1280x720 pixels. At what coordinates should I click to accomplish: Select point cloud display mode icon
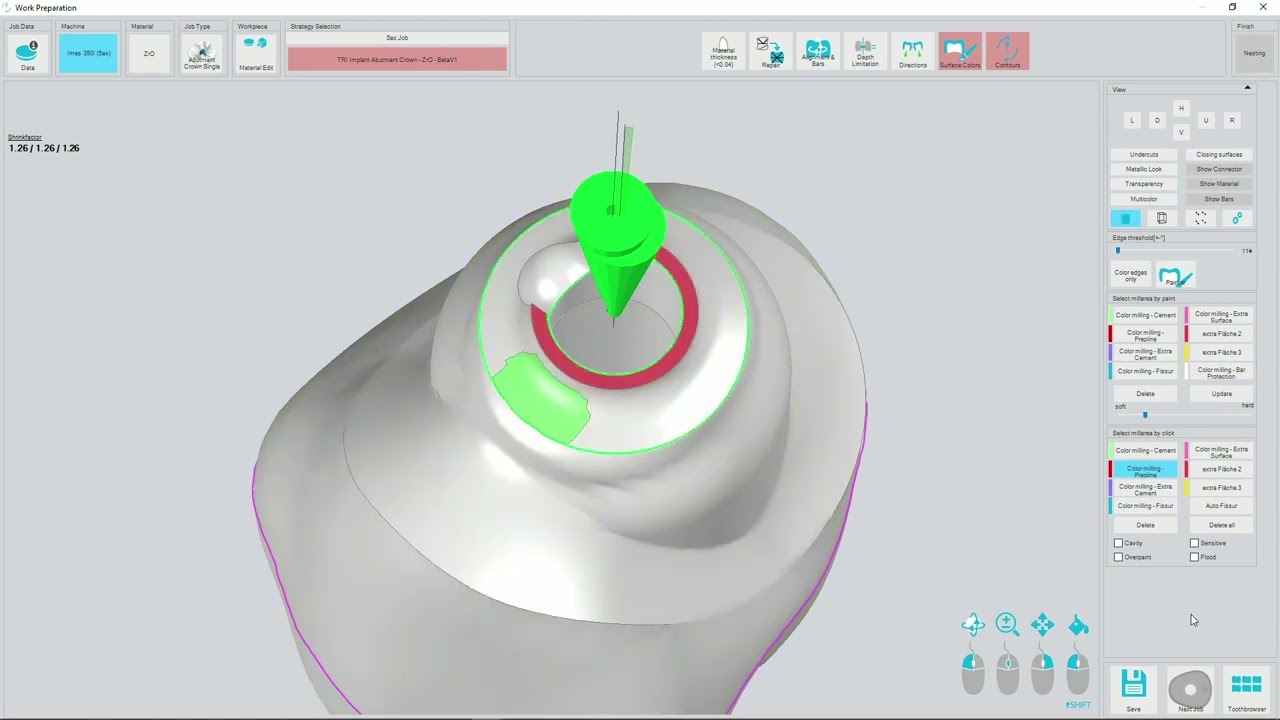pyautogui.click(x=1200, y=218)
